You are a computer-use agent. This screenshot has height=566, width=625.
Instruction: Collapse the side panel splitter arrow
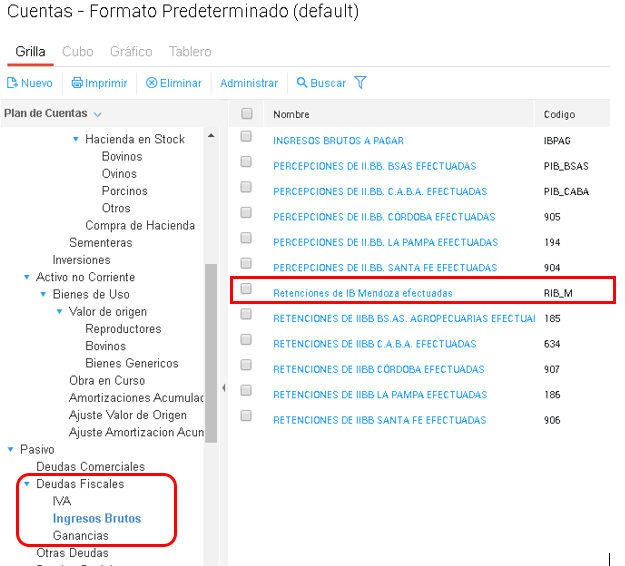pos(224,387)
